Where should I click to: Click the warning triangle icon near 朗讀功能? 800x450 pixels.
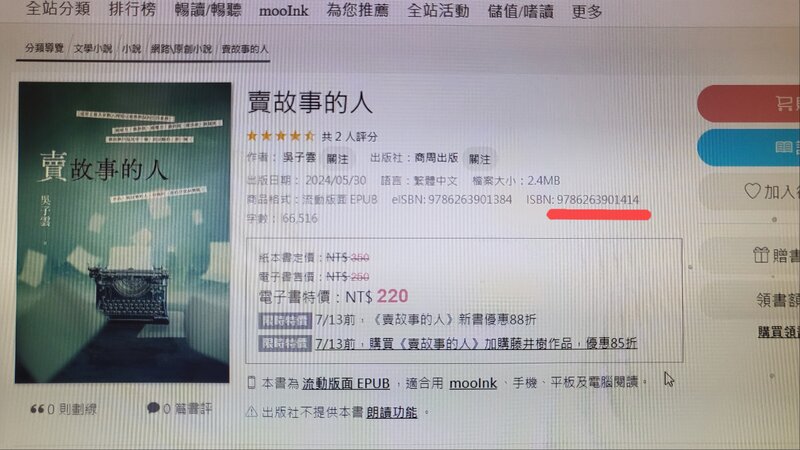[252, 412]
